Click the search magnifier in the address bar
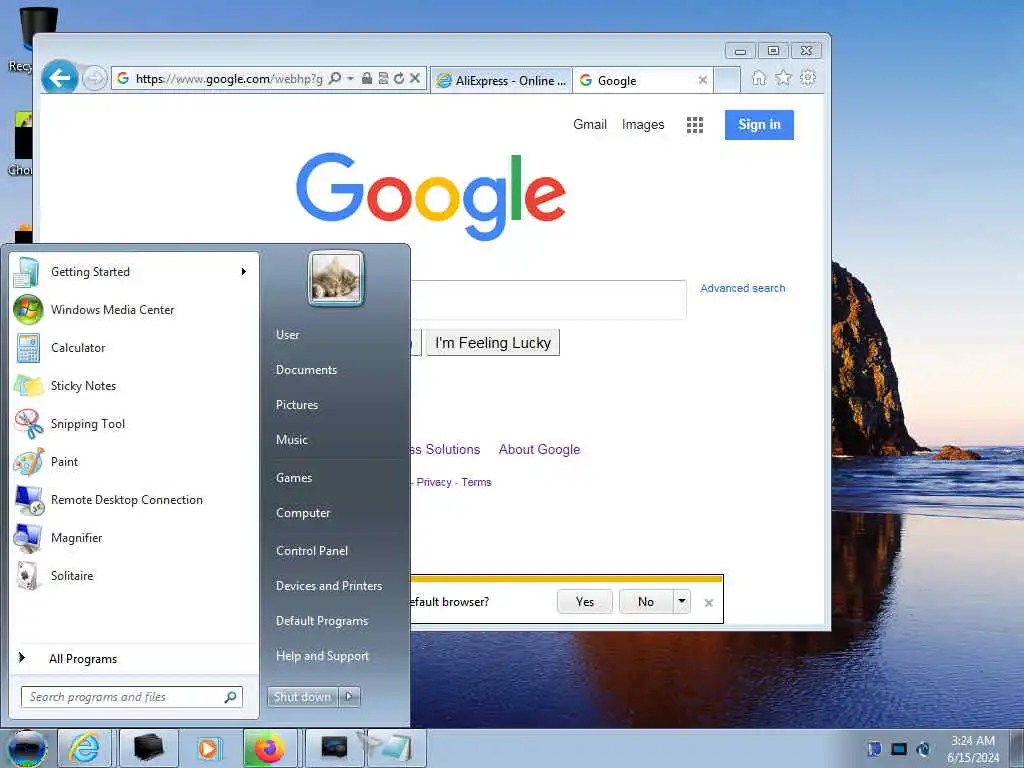Image resolution: width=1024 pixels, height=768 pixels. point(335,78)
